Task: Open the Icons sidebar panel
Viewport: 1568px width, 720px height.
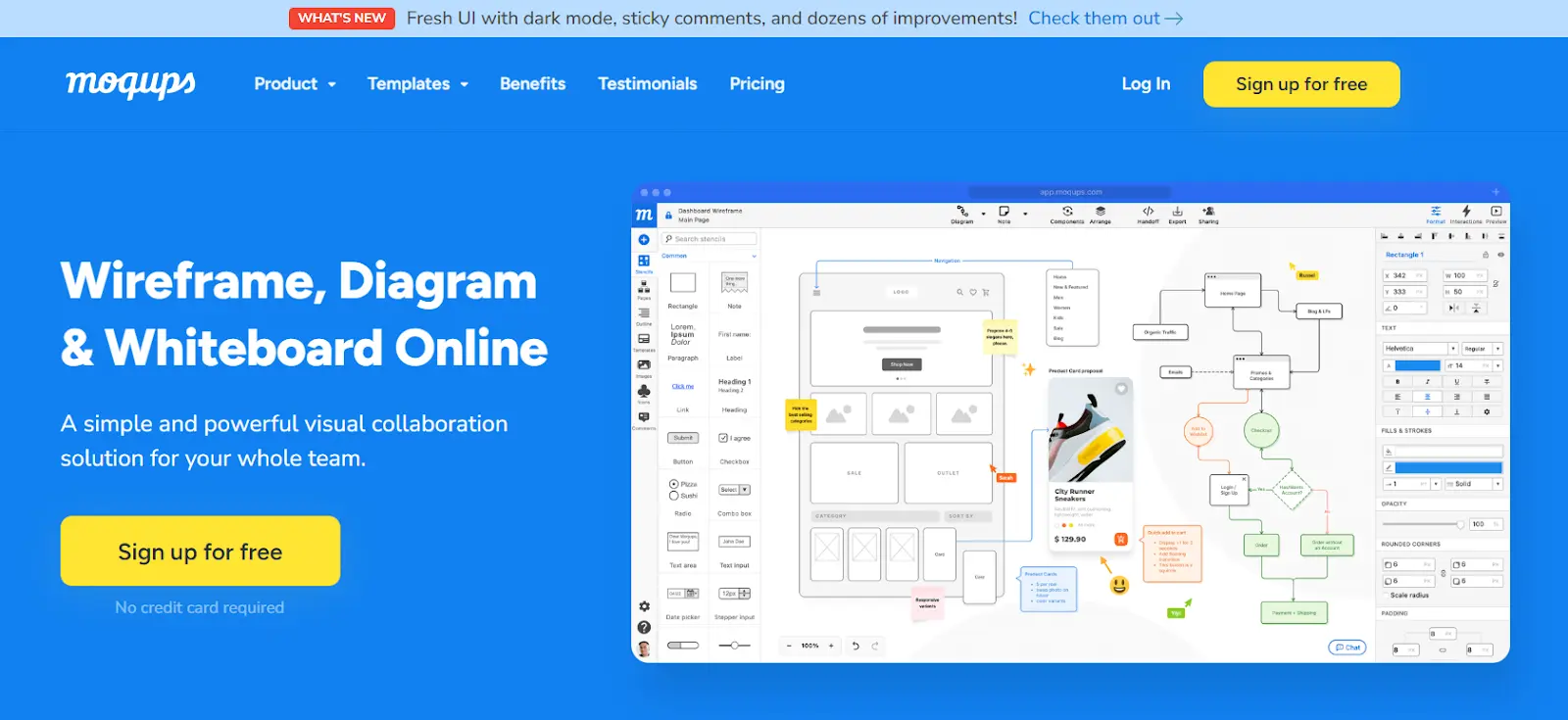Action: point(644,394)
